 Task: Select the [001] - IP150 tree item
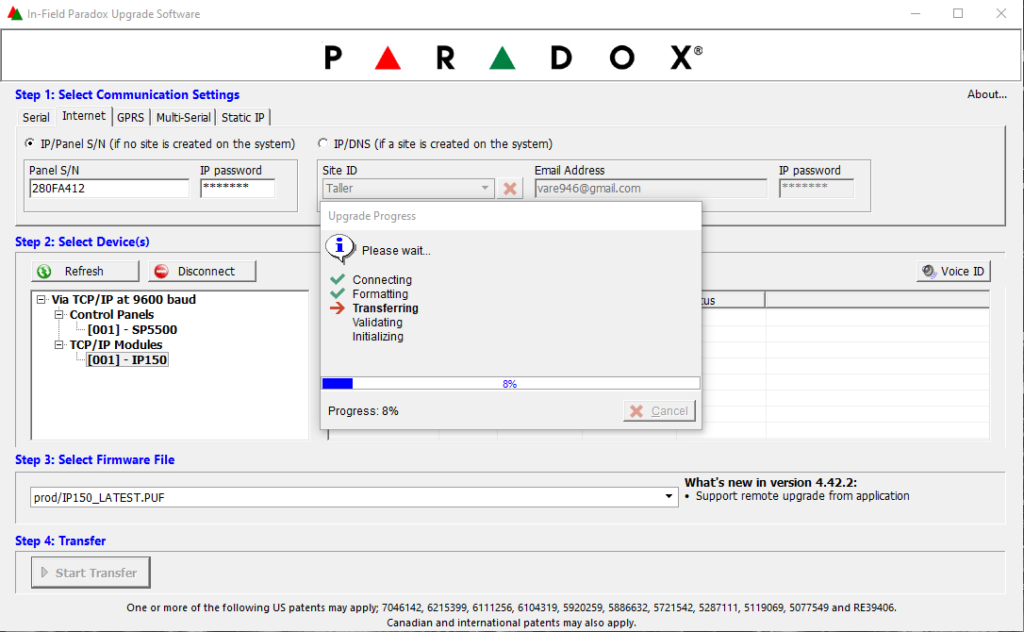(127, 359)
